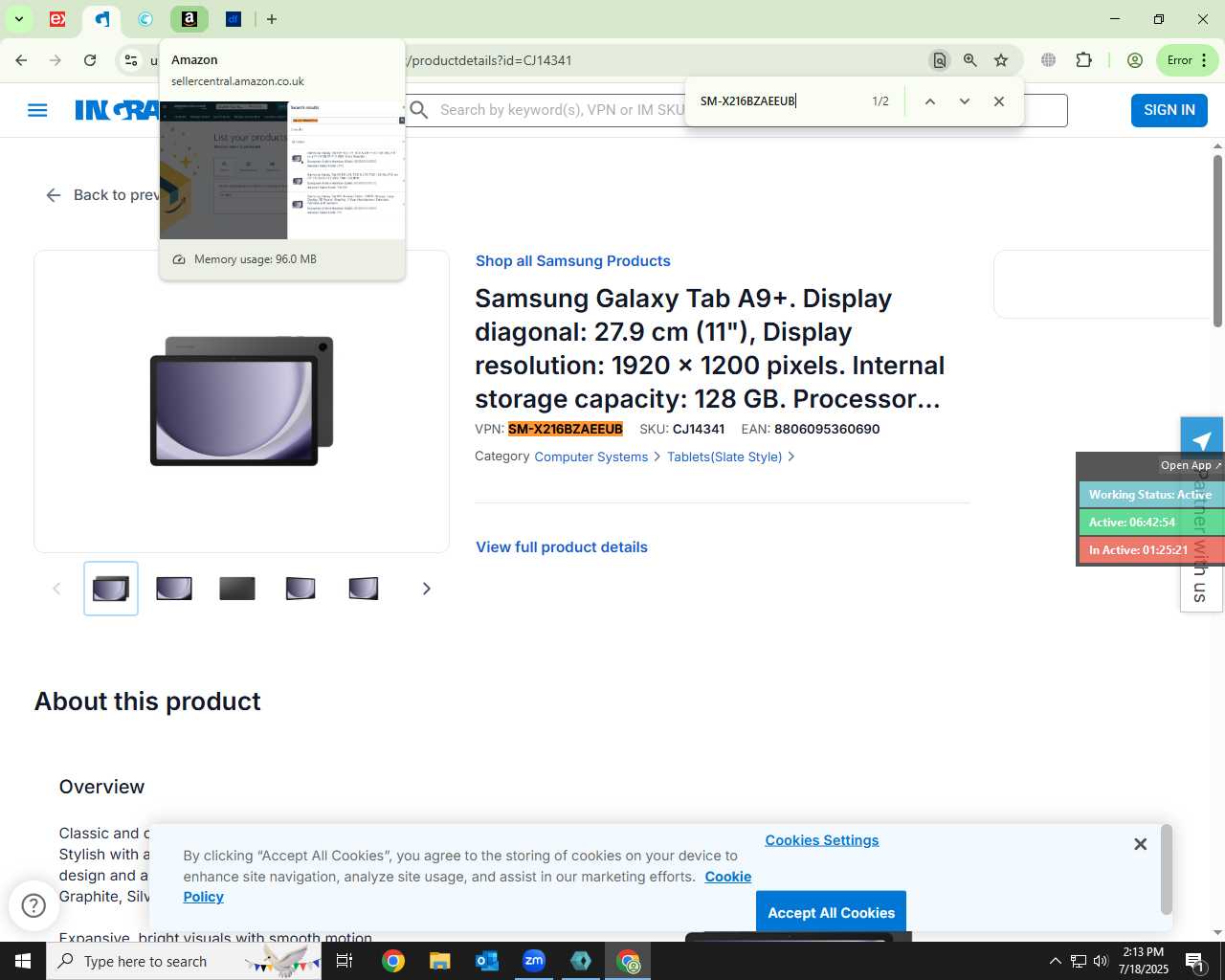The width and height of the screenshot is (1225, 980).
Task: Close the find bar
Action: [x=999, y=101]
